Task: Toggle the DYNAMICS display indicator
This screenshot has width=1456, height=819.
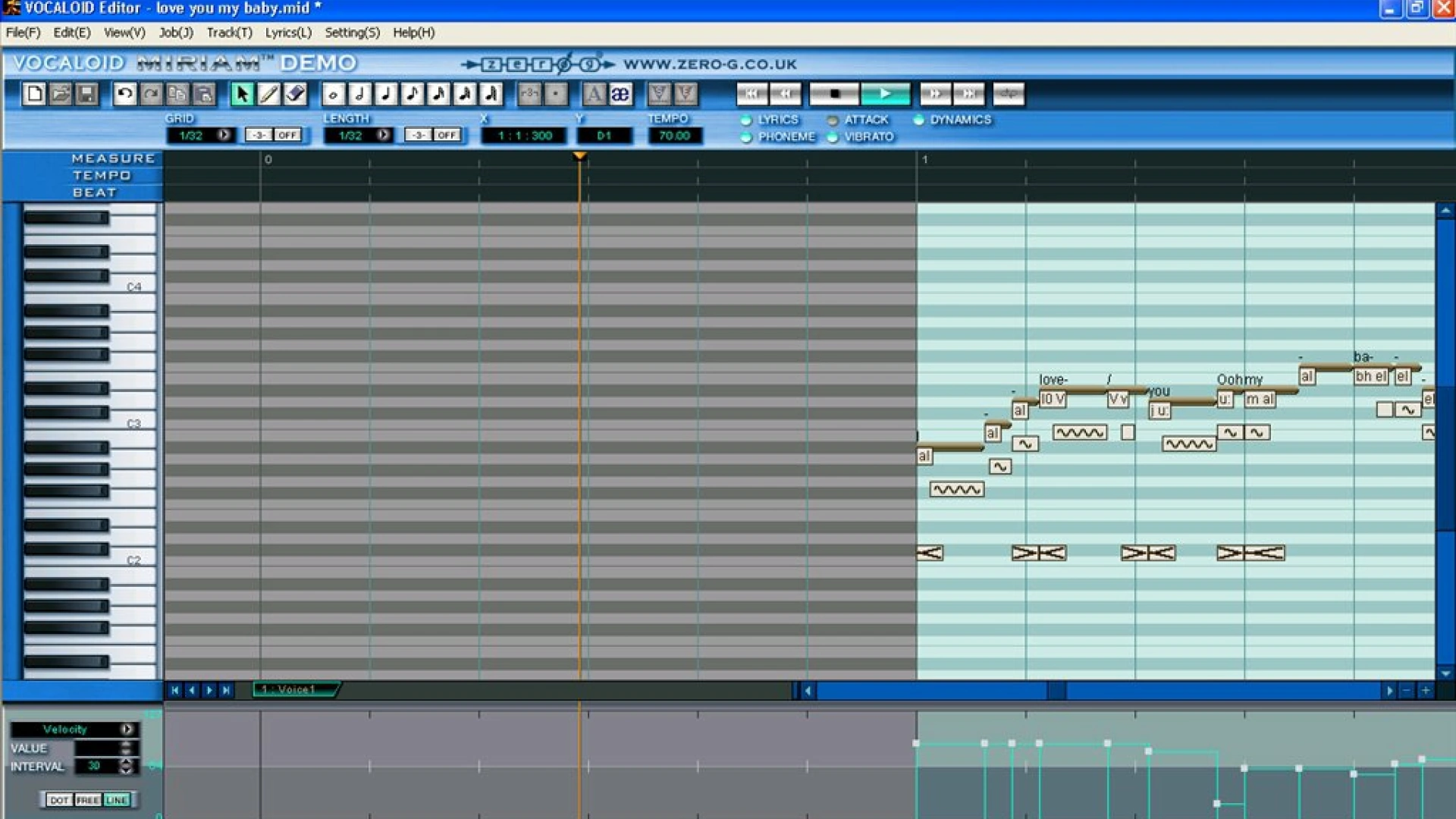Action: (918, 120)
